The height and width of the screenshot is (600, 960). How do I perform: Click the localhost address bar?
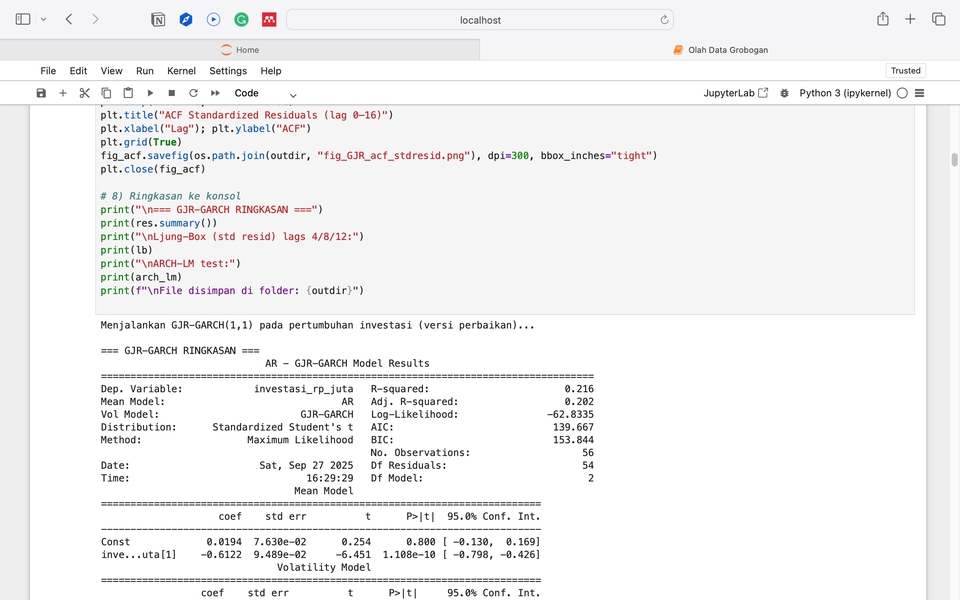click(480, 20)
